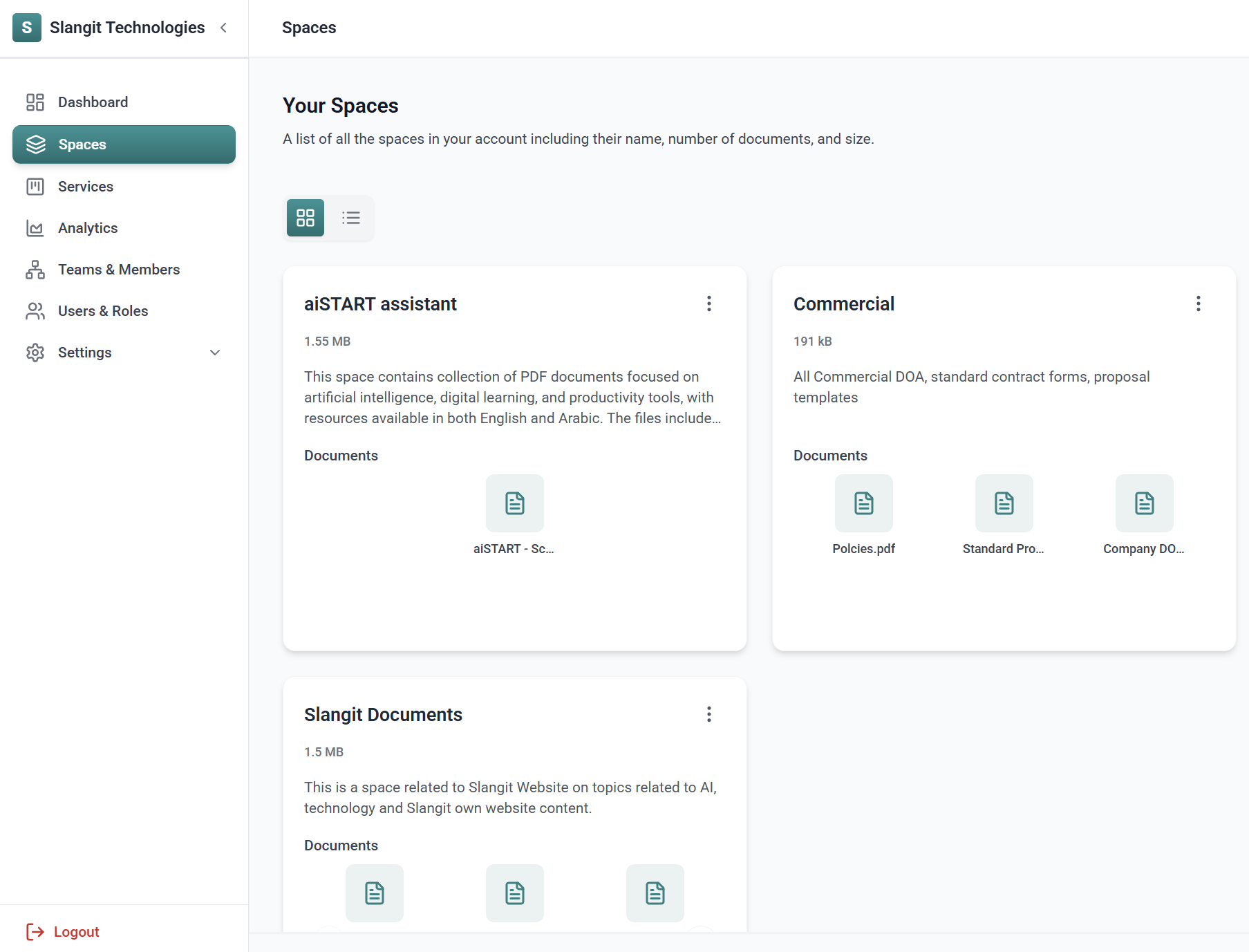Open the Polcies.pdf document icon
This screenshot has height=952, width=1249.
[x=864, y=503]
